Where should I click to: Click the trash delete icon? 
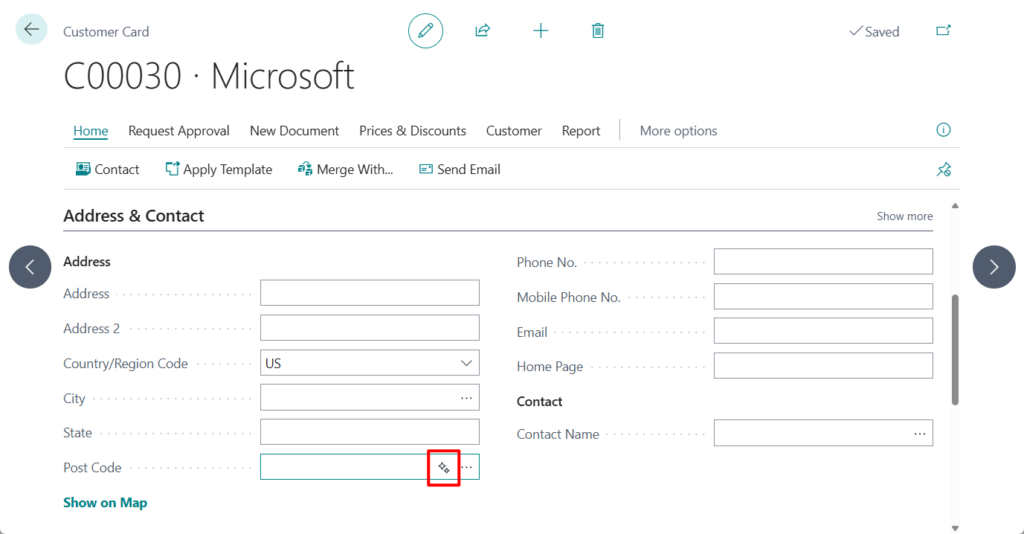(x=598, y=31)
